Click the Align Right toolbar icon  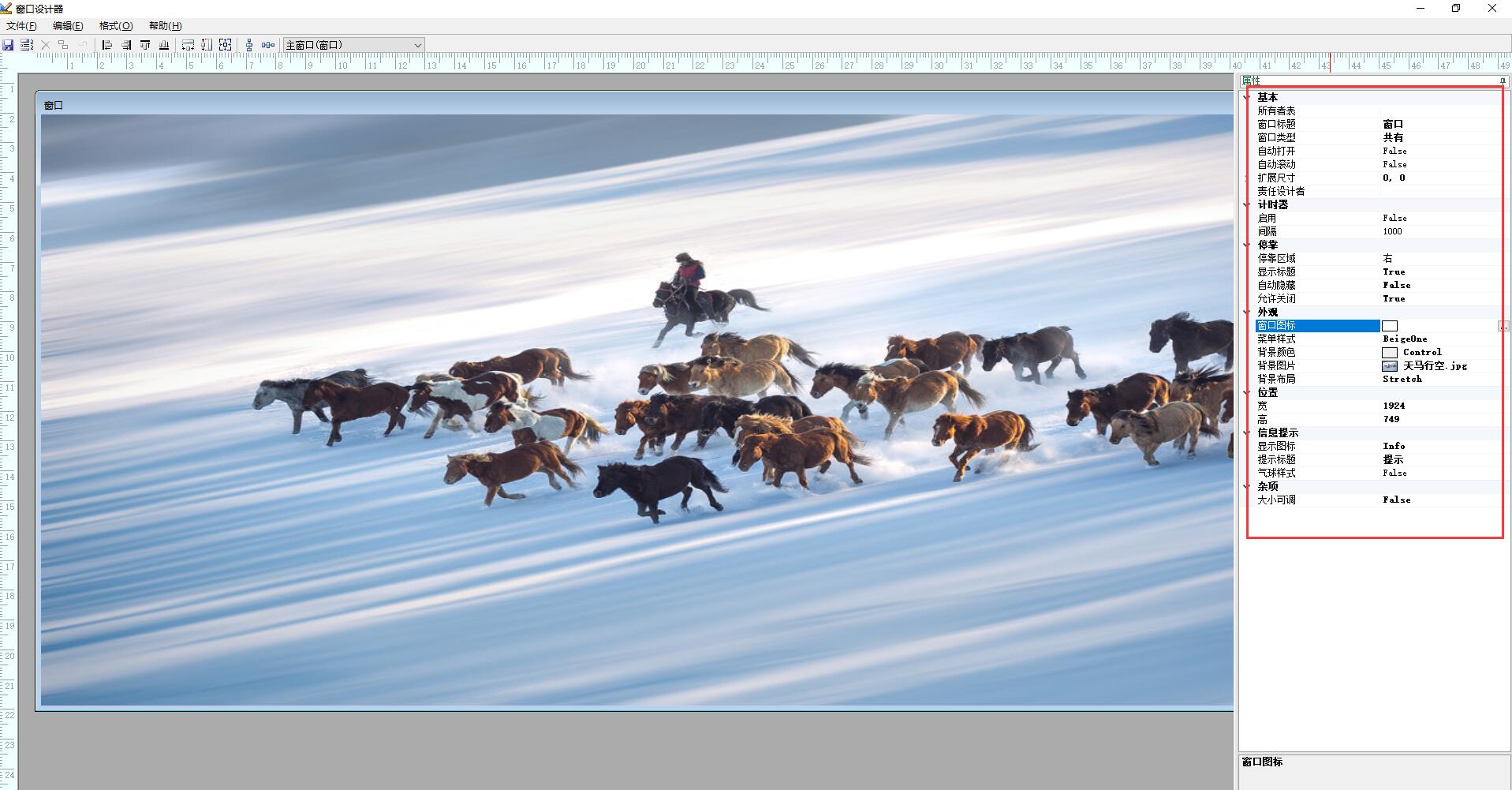[126, 45]
